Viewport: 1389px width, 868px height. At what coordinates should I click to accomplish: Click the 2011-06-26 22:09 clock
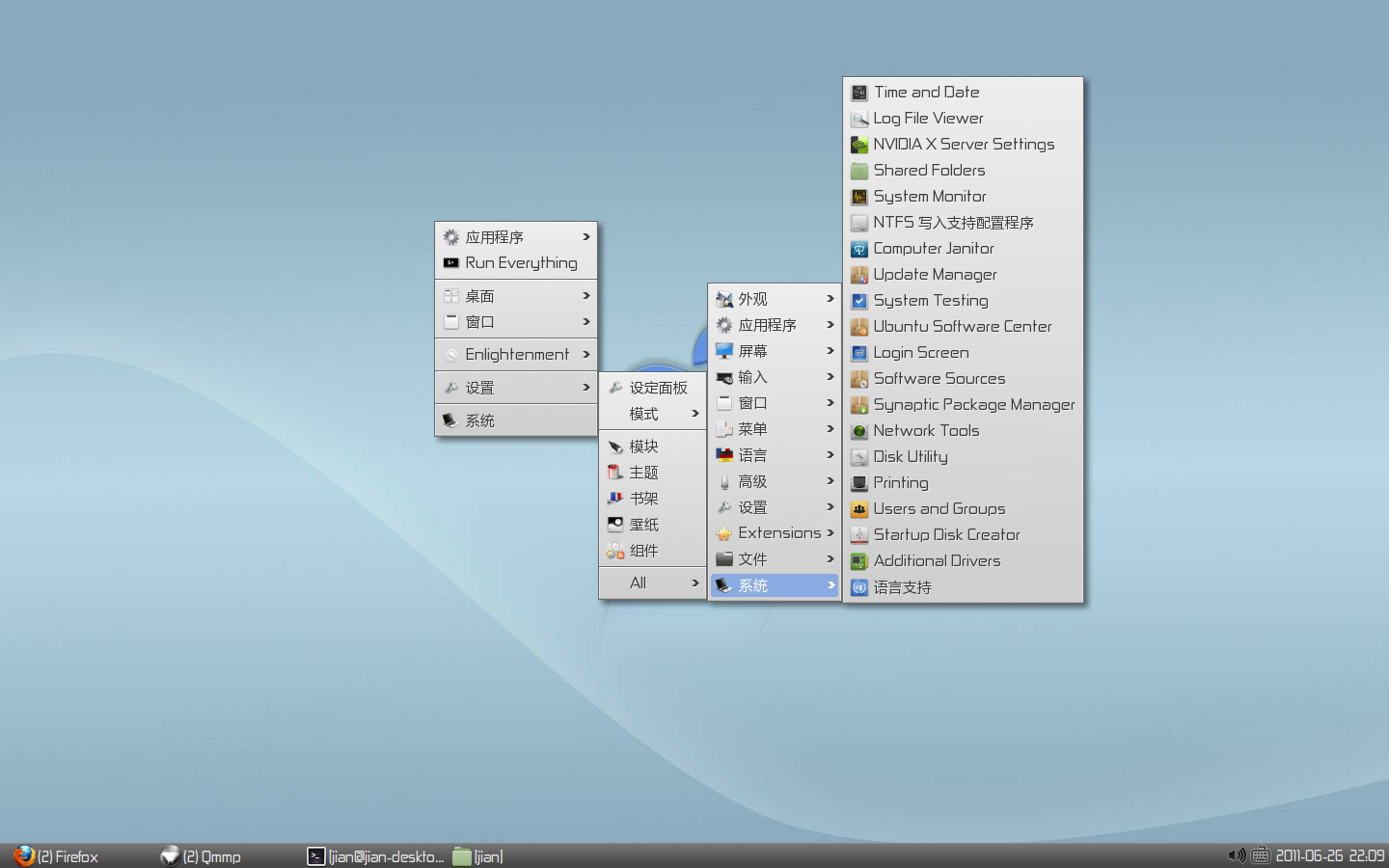1329,855
